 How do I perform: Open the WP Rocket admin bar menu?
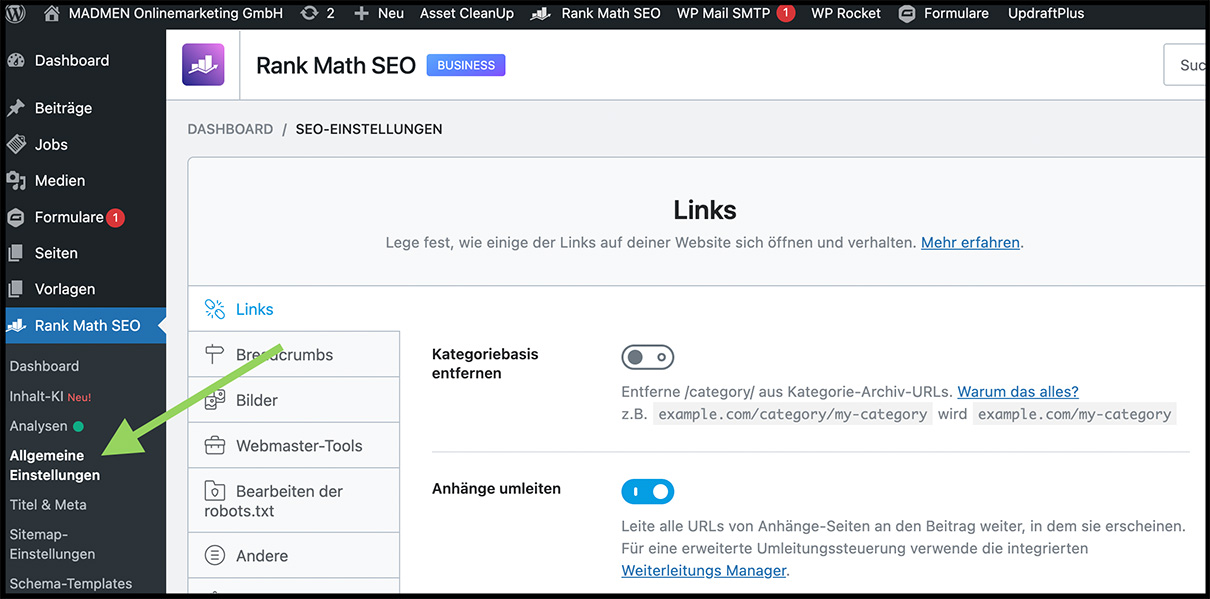point(846,14)
